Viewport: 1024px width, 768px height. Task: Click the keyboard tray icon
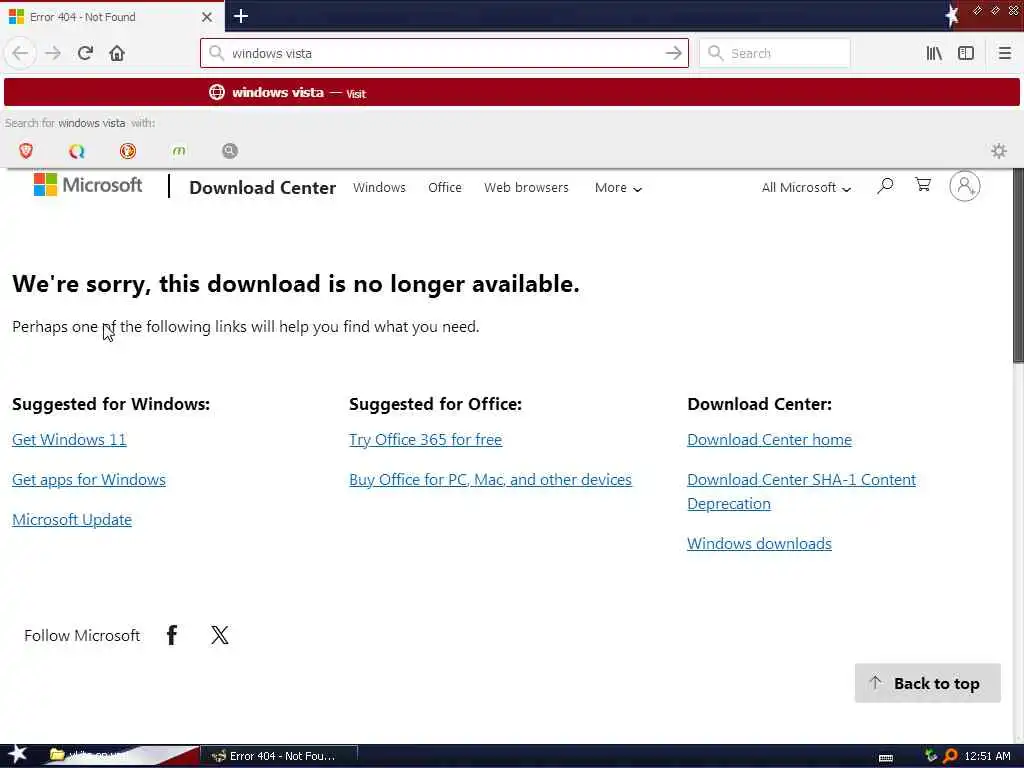pyautogui.click(x=886, y=758)
